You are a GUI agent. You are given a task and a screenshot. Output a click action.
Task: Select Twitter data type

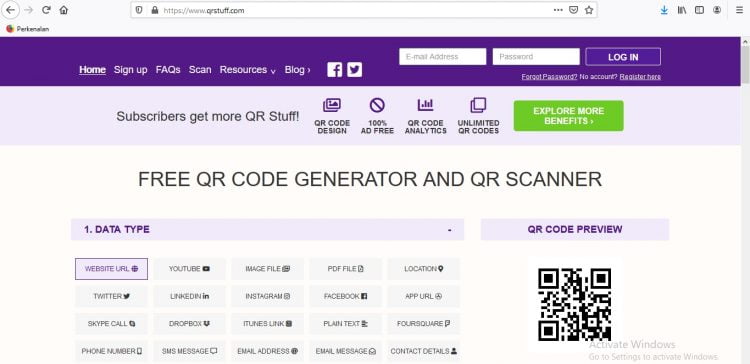111,296
